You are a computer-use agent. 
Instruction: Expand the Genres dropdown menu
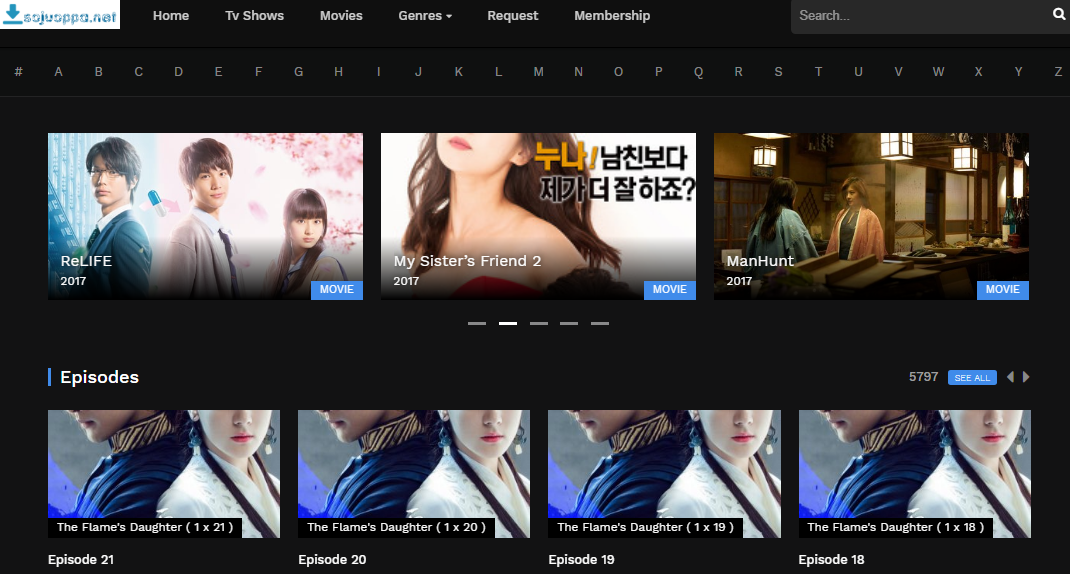click(425, 16)
